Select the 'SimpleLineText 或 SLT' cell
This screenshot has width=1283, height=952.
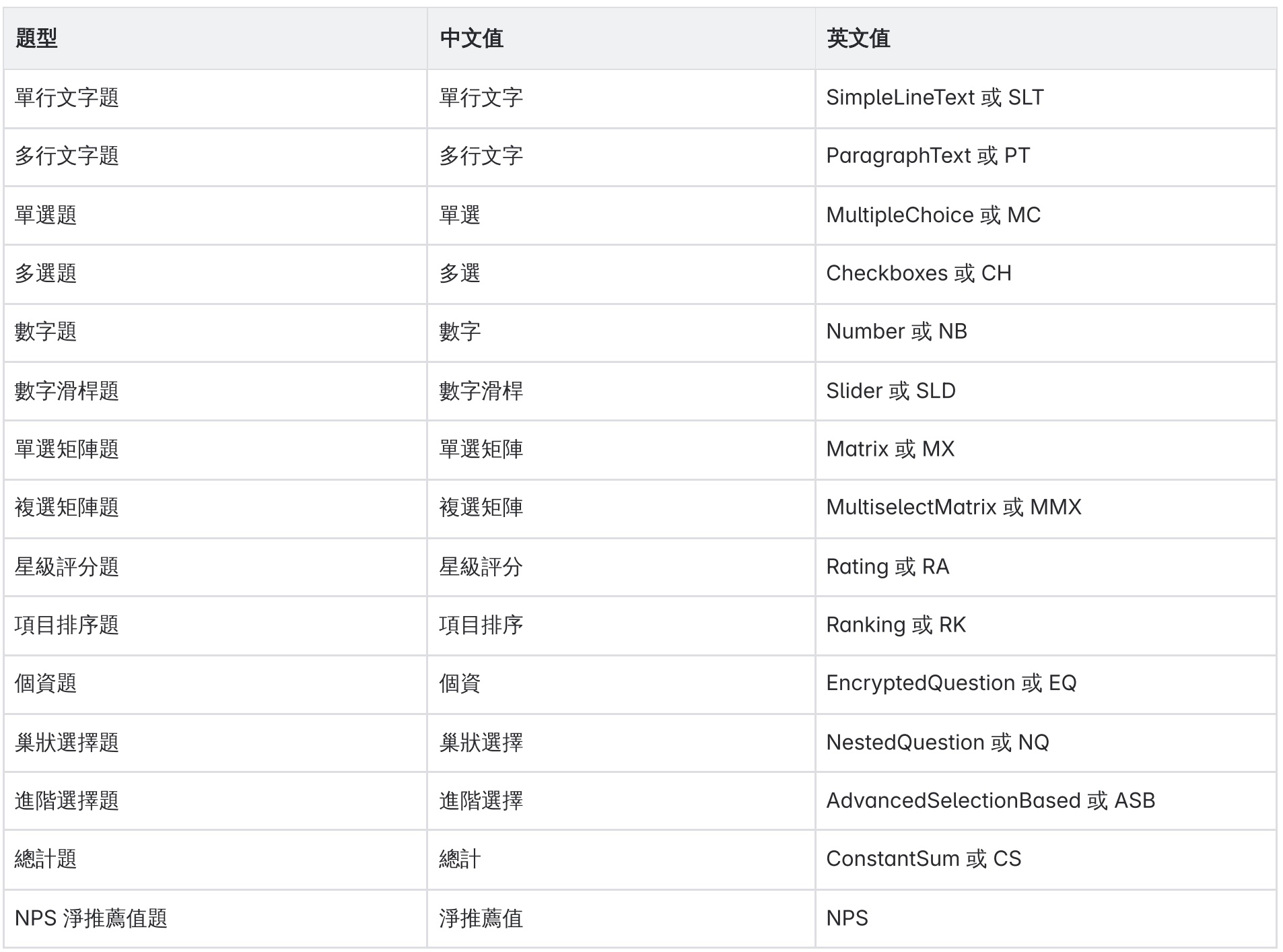pos(934,98)
